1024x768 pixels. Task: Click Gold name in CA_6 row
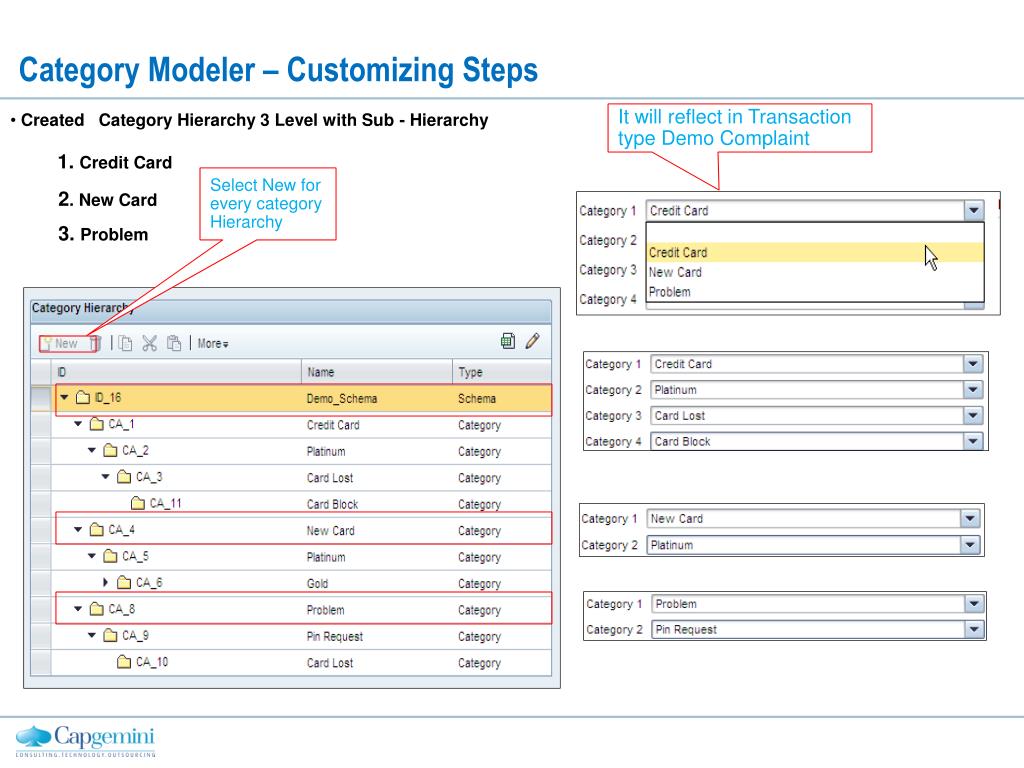[x=317, y=584]
